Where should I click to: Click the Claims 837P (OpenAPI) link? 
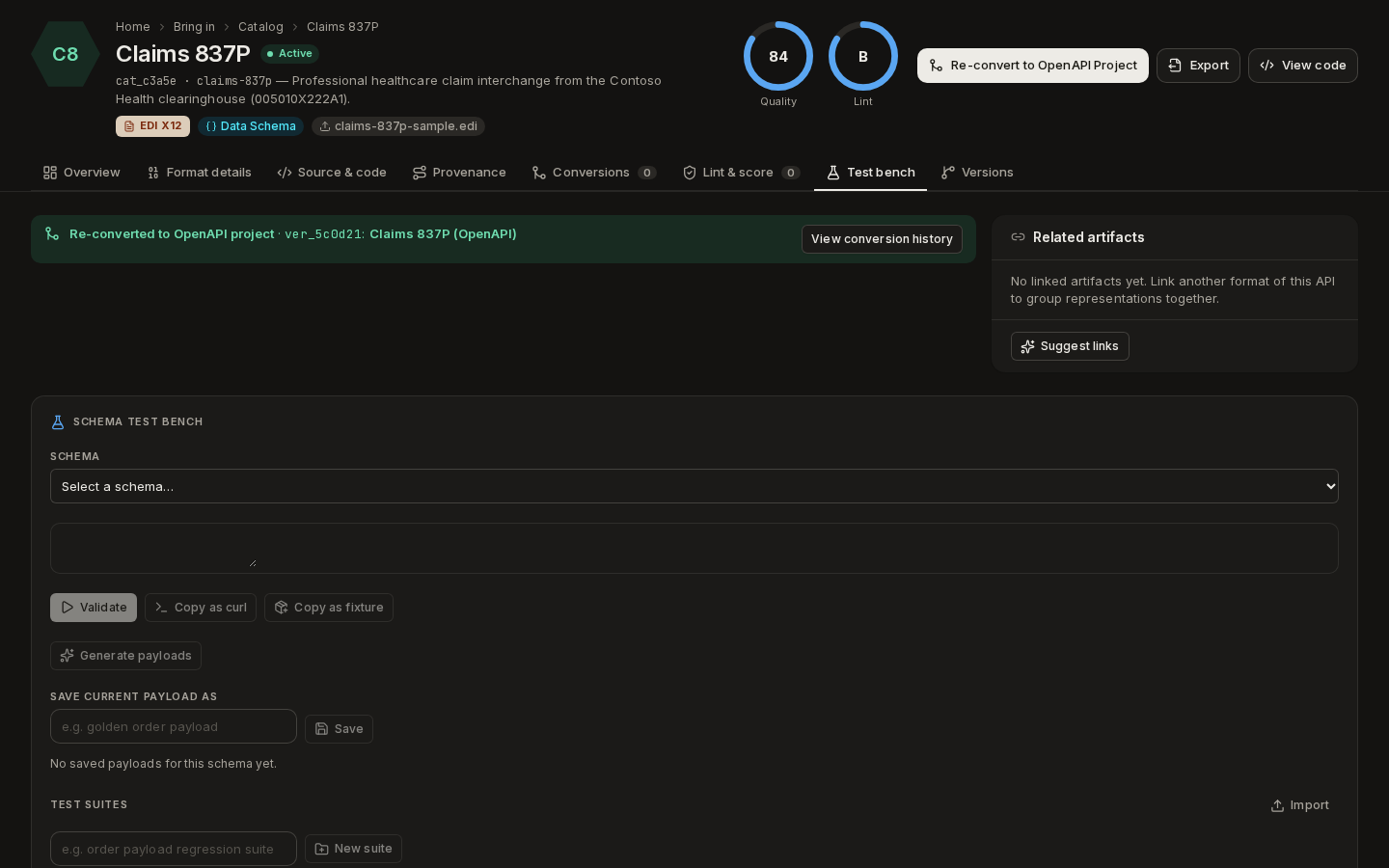[x=443, y=234]
